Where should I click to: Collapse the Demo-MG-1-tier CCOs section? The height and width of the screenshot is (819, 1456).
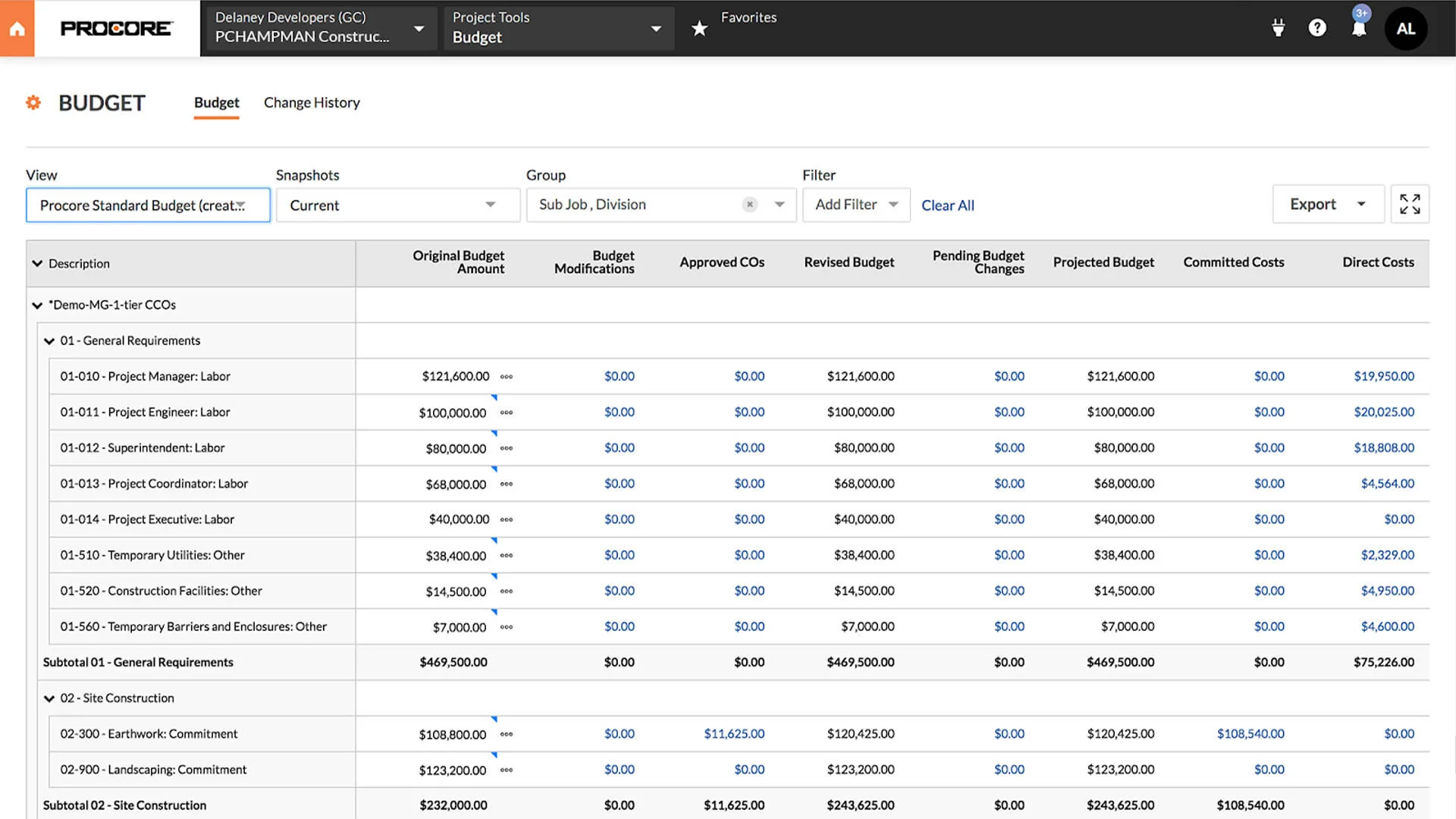click(x=37, y=305)
